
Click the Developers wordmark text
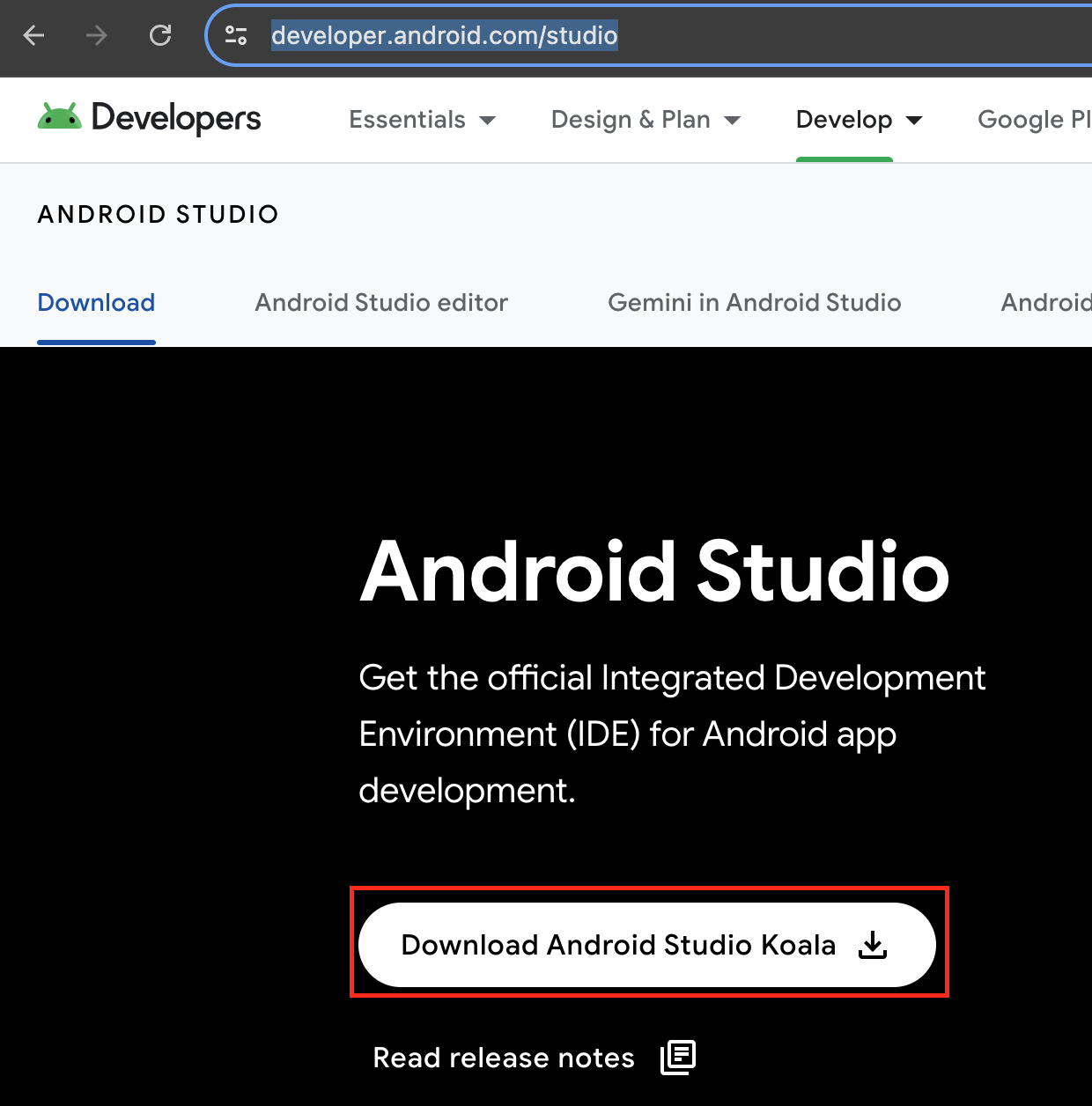tap(176, 118)
